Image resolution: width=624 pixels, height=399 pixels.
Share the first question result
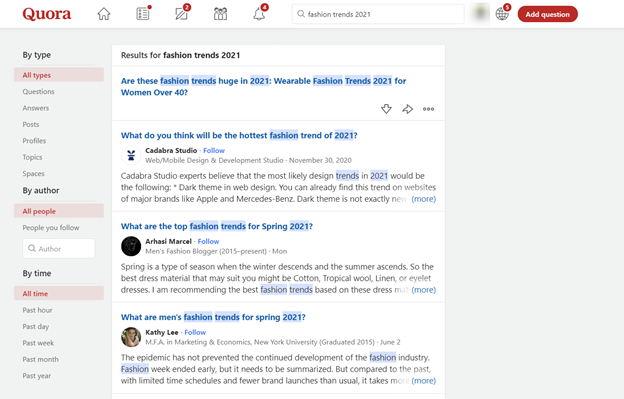coord(408,109)
